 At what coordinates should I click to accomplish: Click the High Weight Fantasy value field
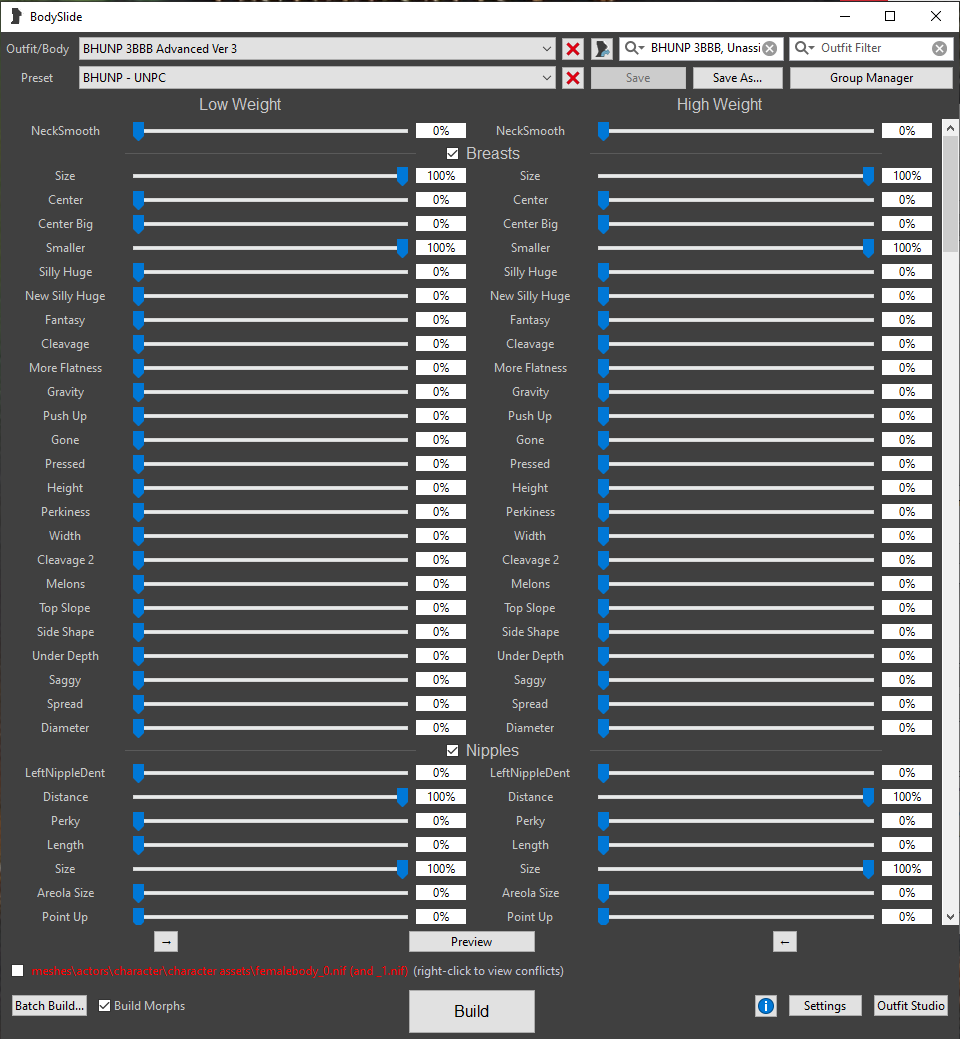(x=907, y=320)
